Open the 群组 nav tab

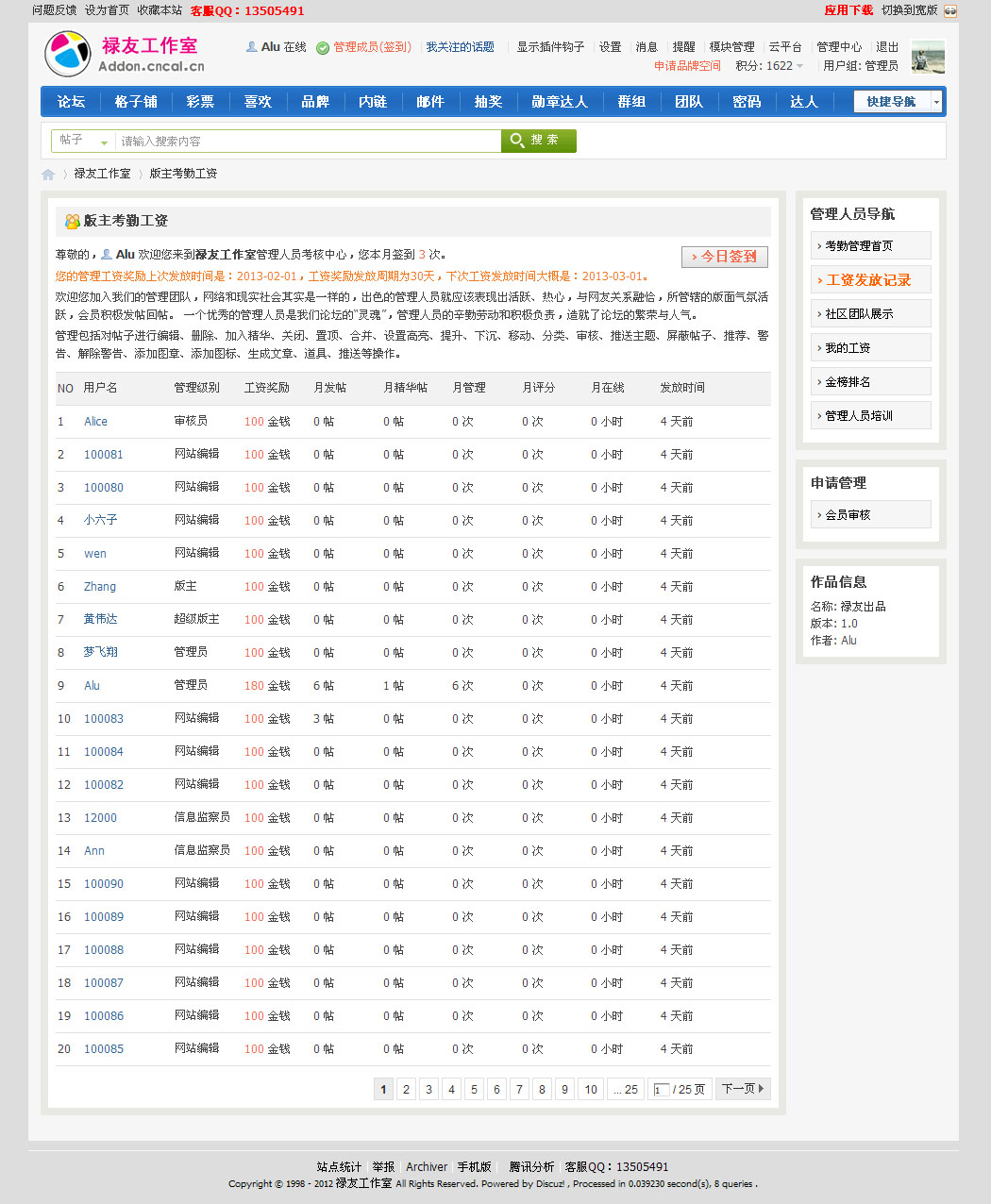click(631, 101)
